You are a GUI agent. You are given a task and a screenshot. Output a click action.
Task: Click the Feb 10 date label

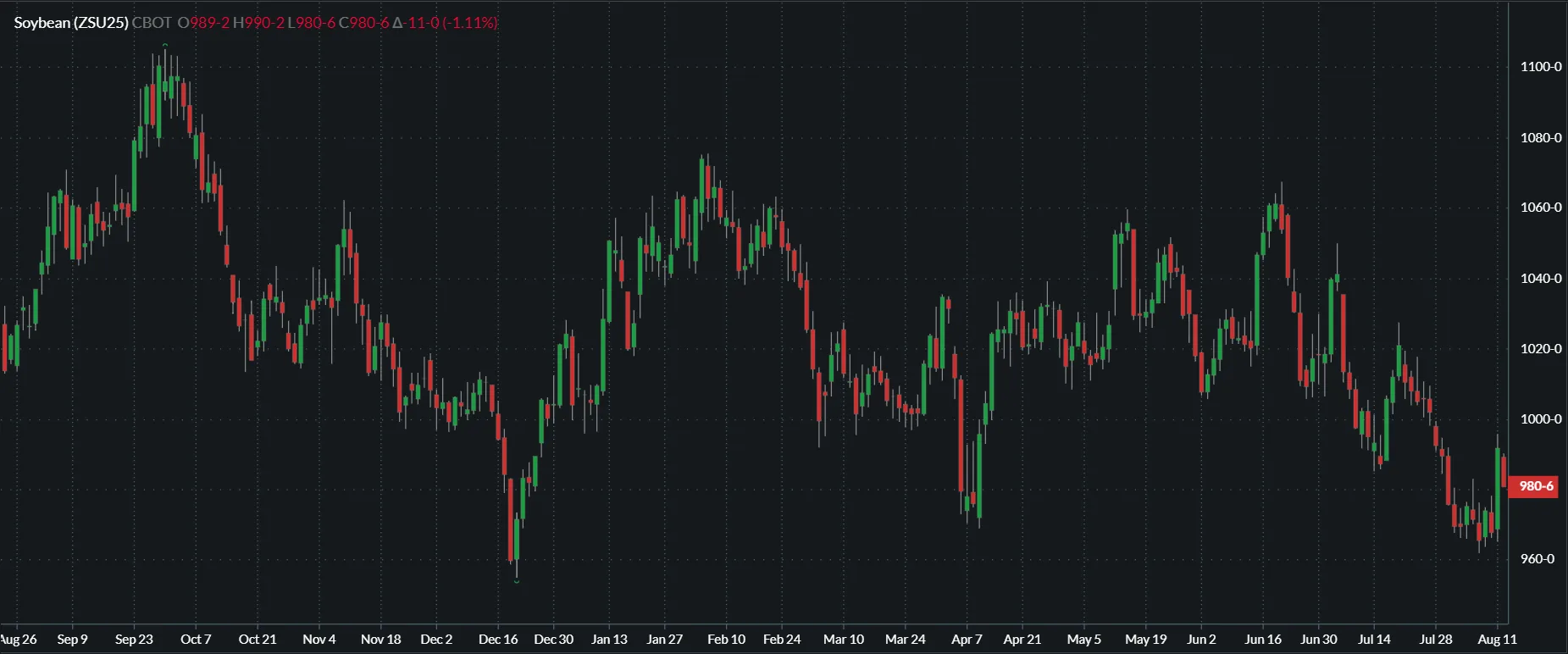[726, 640]
